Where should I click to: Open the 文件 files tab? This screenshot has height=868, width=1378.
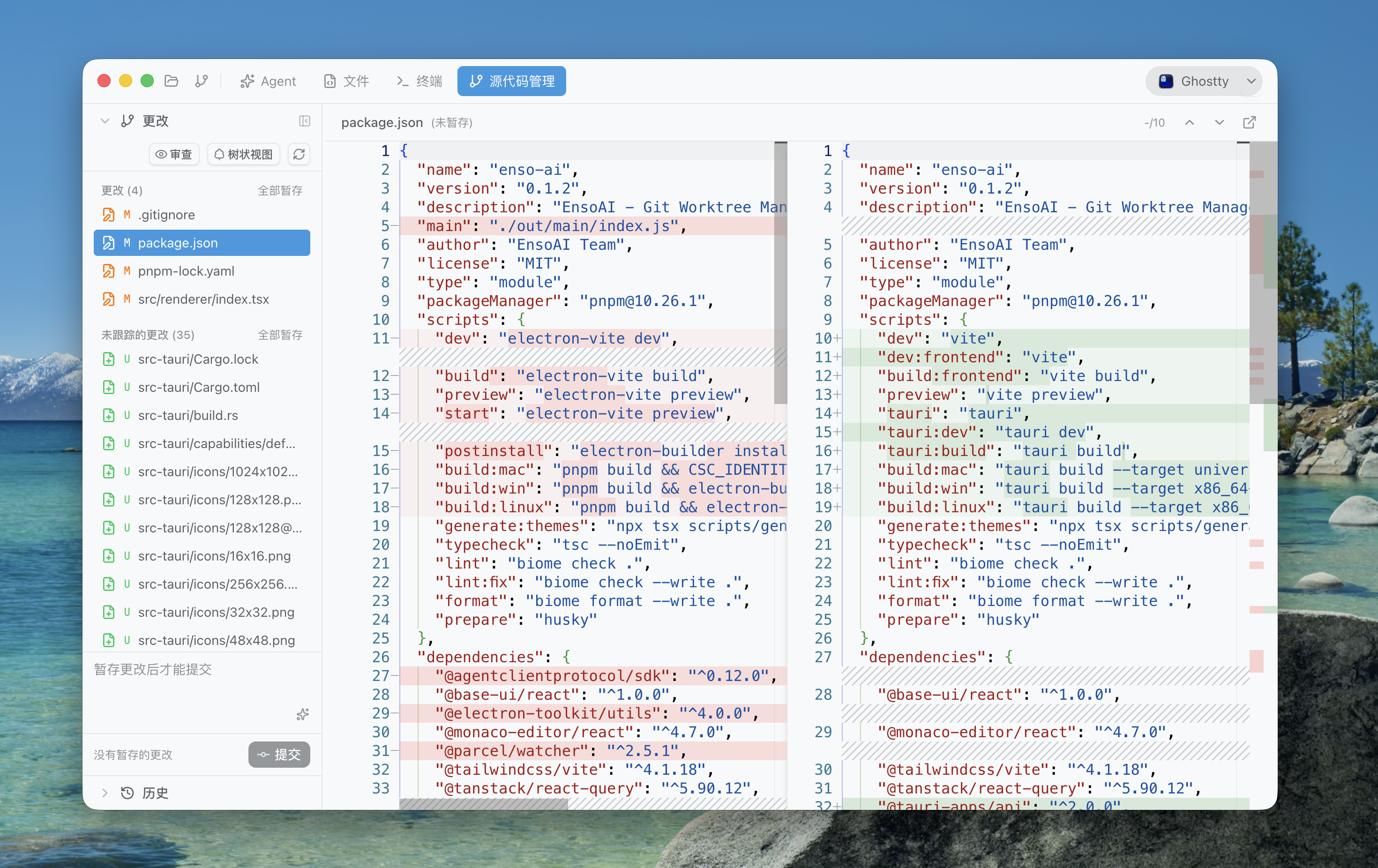(346, 81)
